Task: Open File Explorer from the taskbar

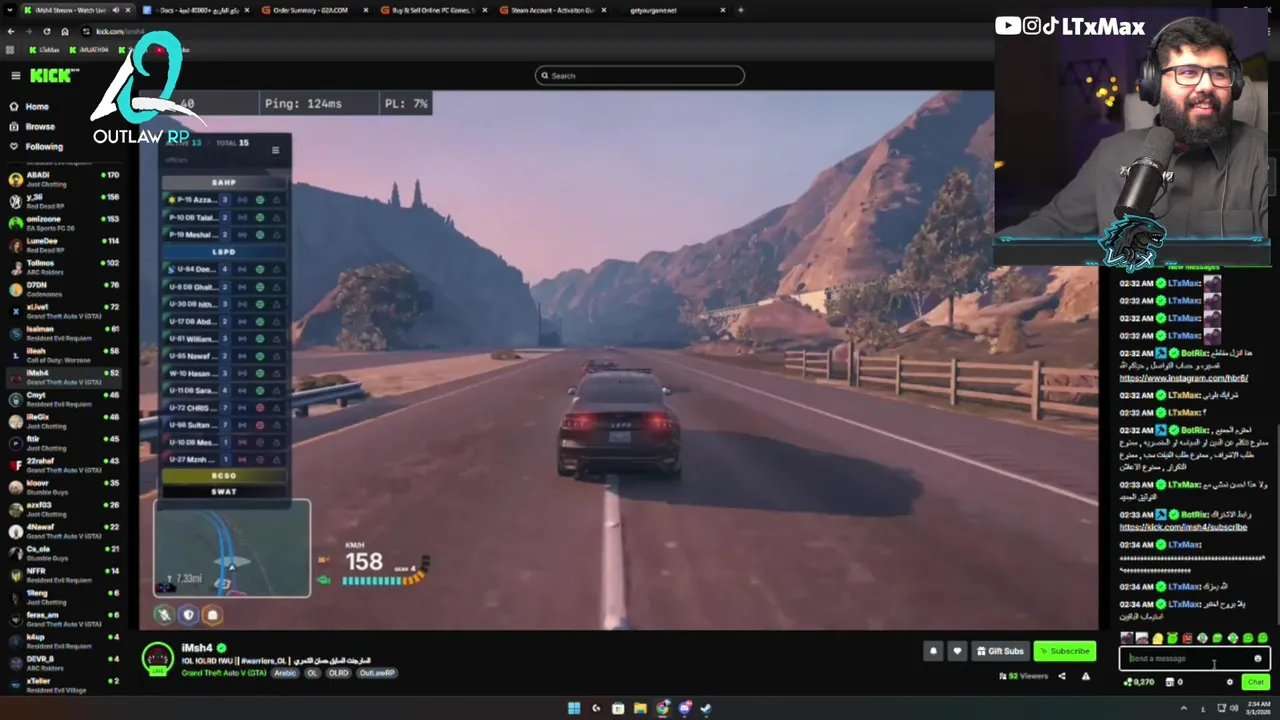Action: (x=640, y=708)
